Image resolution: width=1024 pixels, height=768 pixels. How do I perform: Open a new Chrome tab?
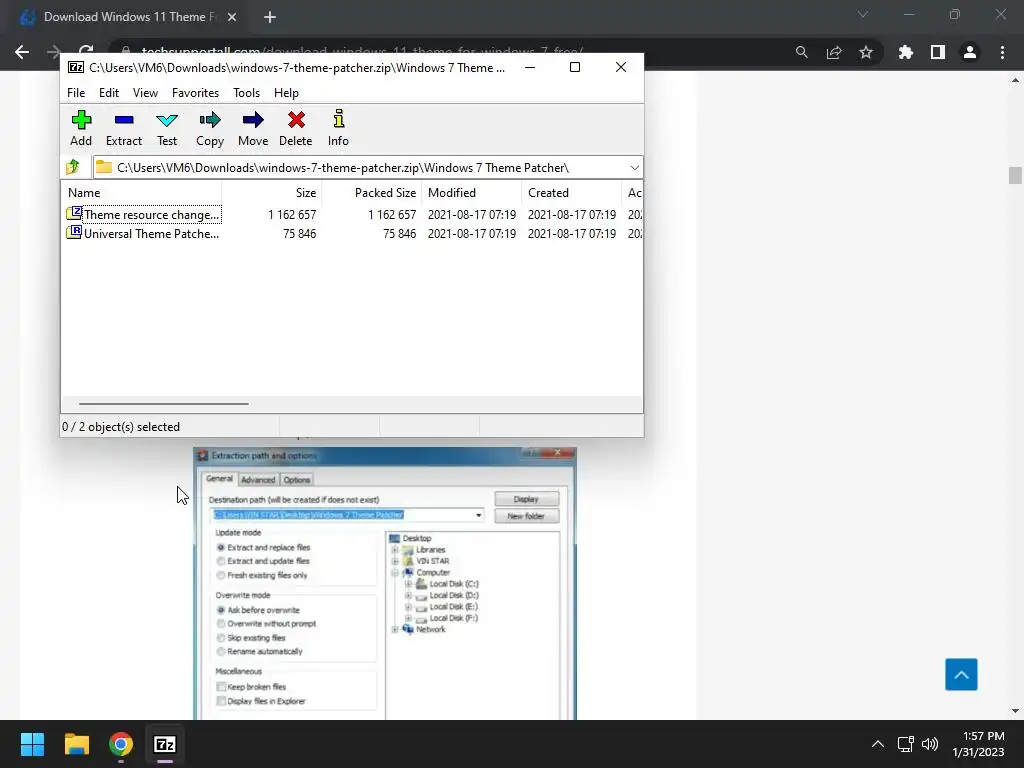point(270,17)
